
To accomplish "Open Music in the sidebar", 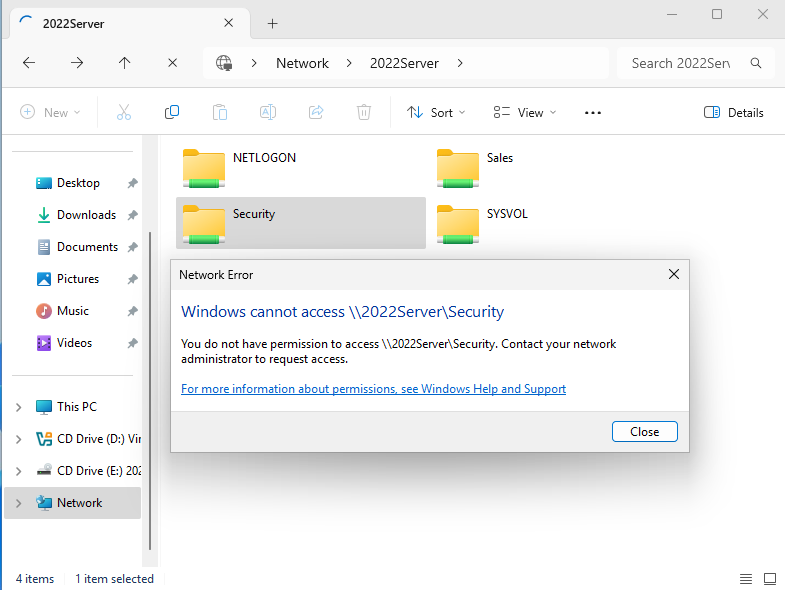I will (73, 311).
